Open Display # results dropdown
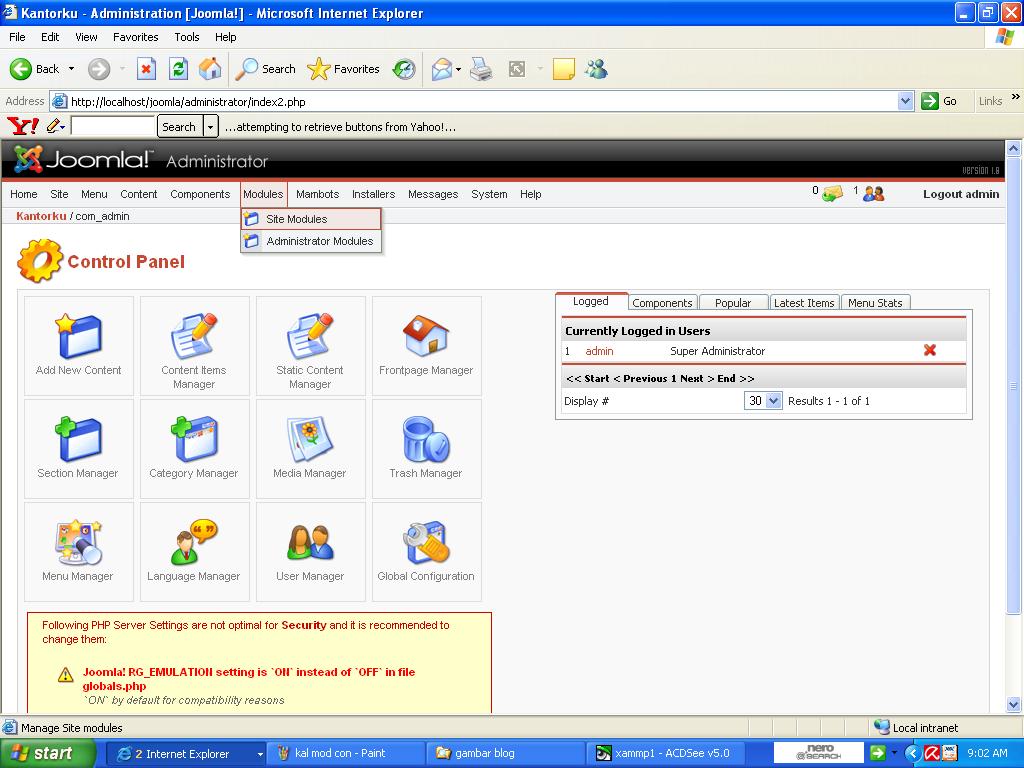 click(x=773, y=400)
